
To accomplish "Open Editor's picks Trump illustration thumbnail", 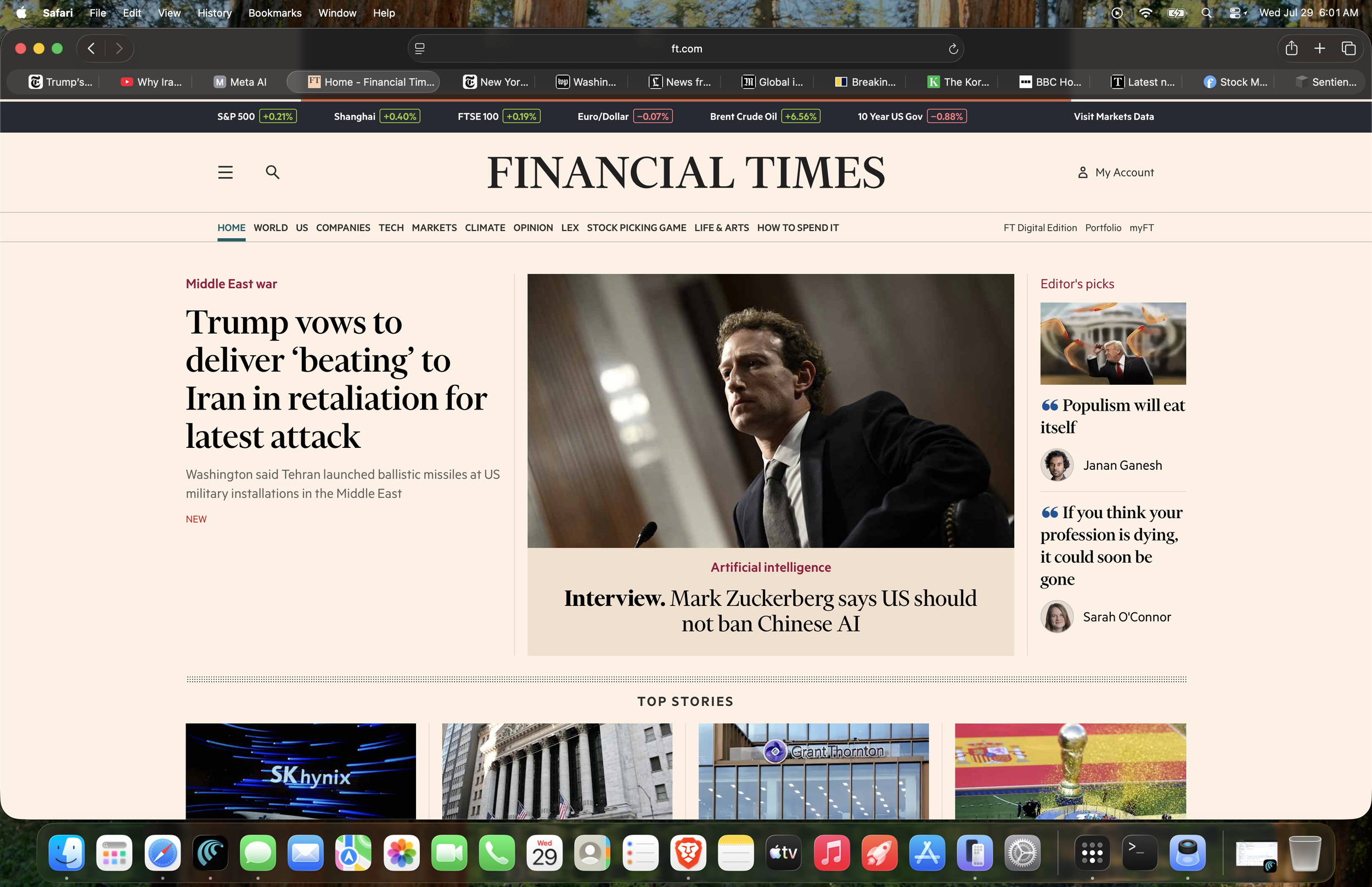I will point(1112,343).
